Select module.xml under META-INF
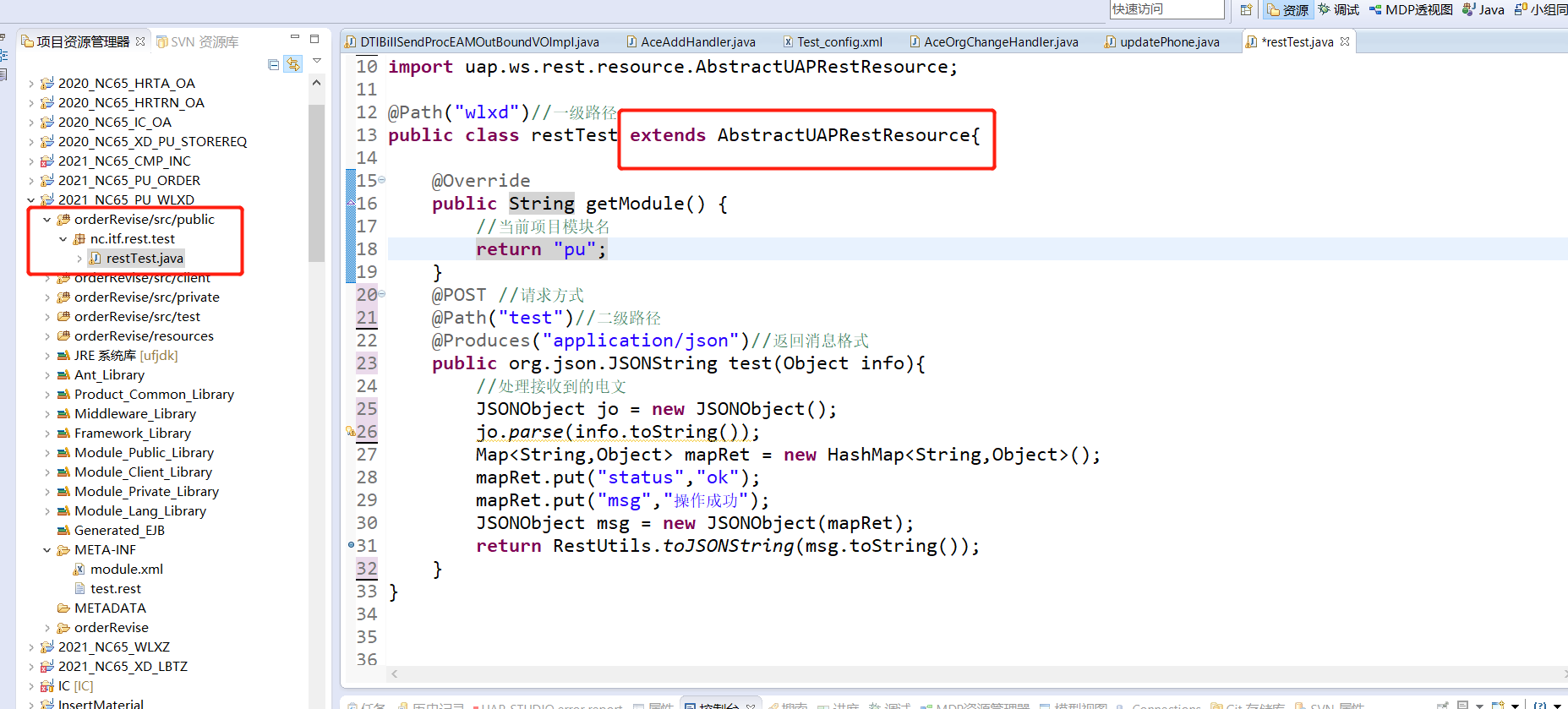 coord(127,570)
